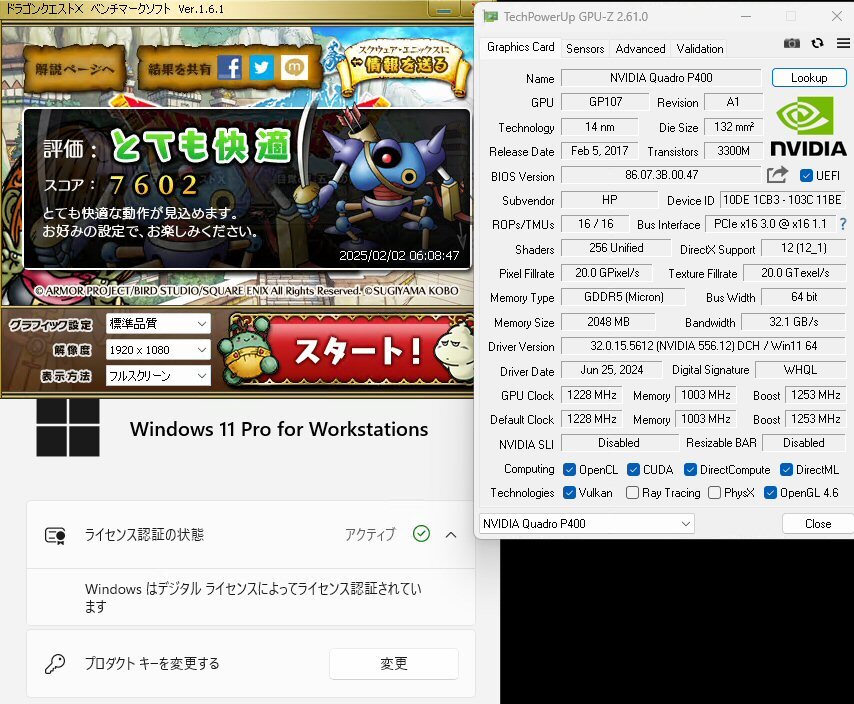Toggle the OpenCL checkbox
This screenshot has width=854, height=704.
coord(570,469)
